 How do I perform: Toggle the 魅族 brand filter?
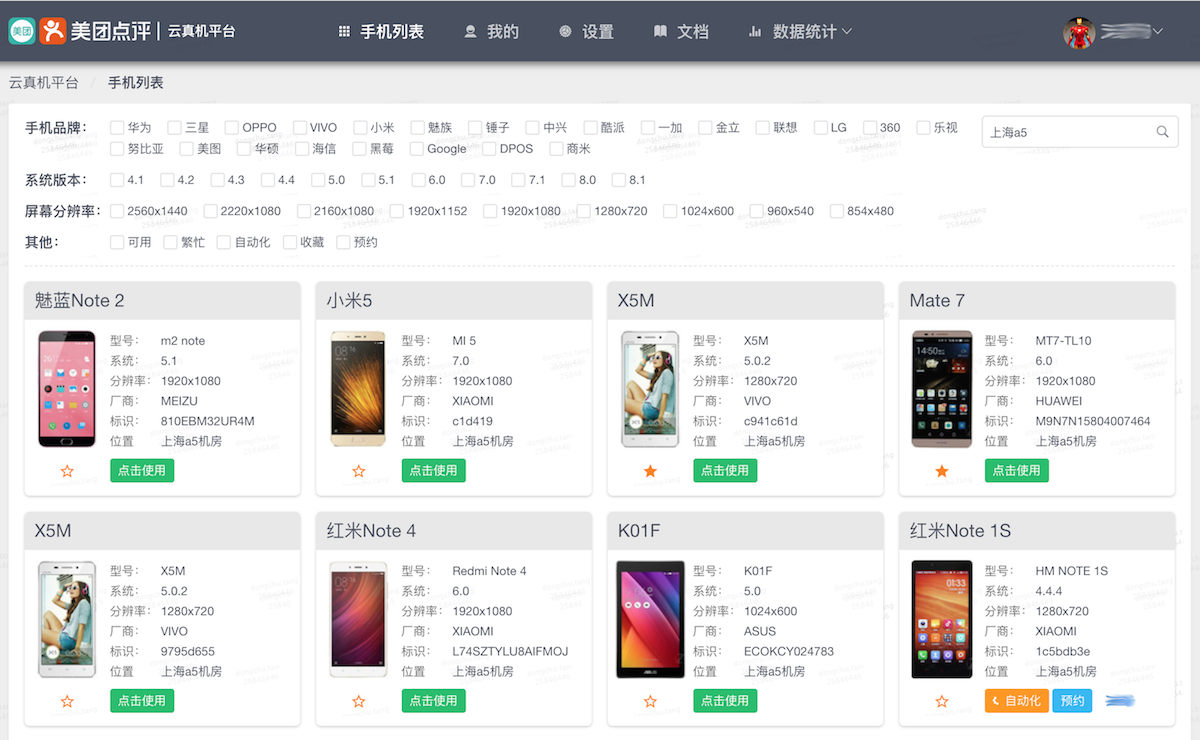click(x=418, y=128)
